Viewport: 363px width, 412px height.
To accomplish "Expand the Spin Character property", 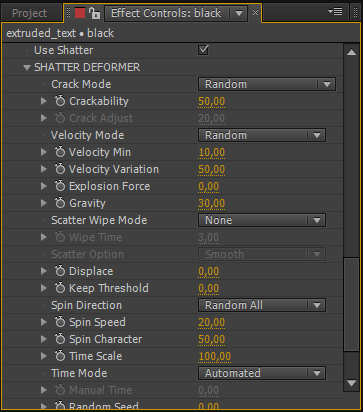I will click(x=44, y=339).
